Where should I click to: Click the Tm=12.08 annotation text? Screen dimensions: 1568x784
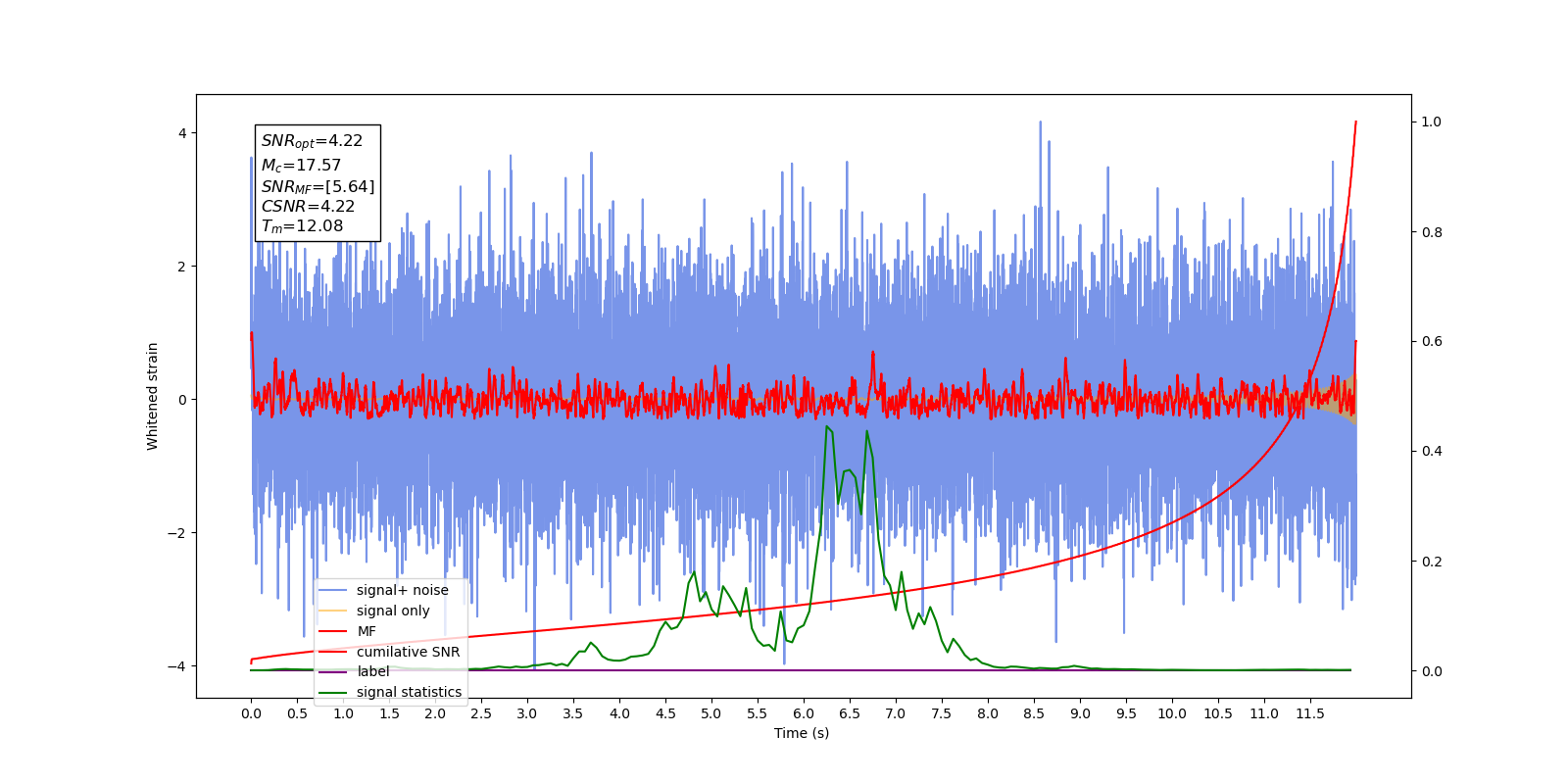point(302,226)
